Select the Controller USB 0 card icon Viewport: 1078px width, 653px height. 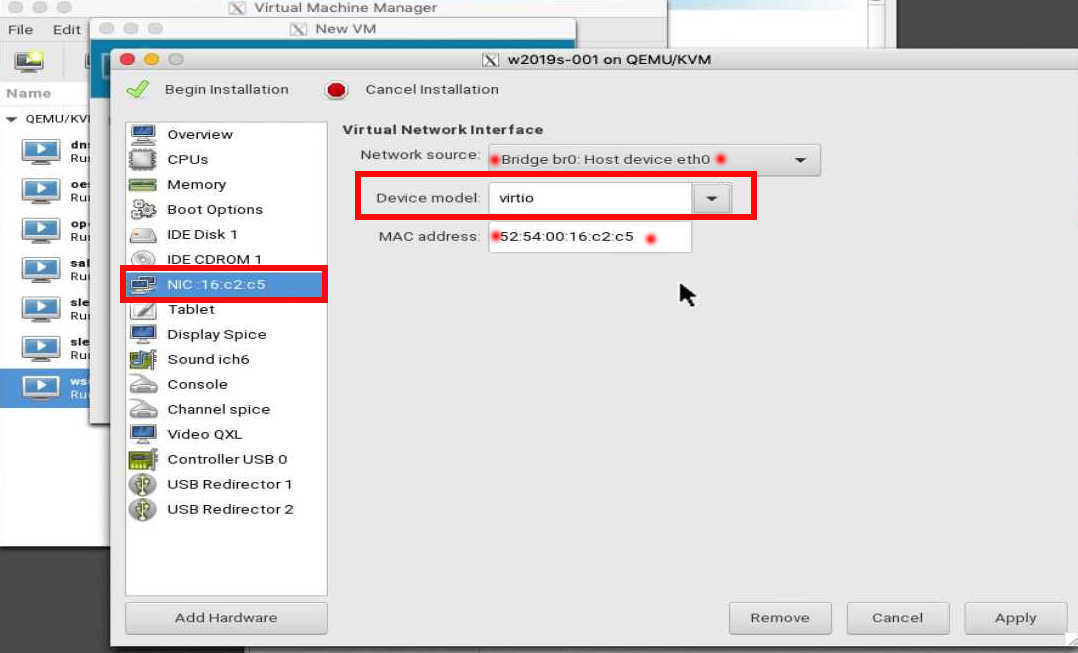[143, 459]
